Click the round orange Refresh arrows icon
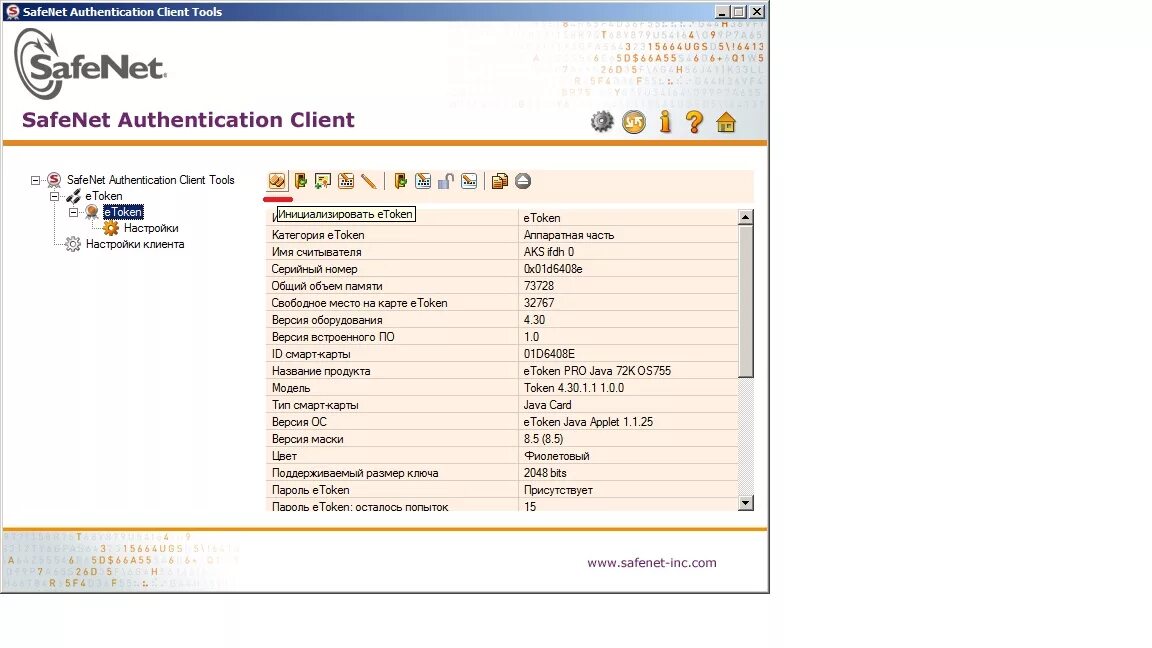The width and height of the screenshot is (1152, 648). pos(634,121)
